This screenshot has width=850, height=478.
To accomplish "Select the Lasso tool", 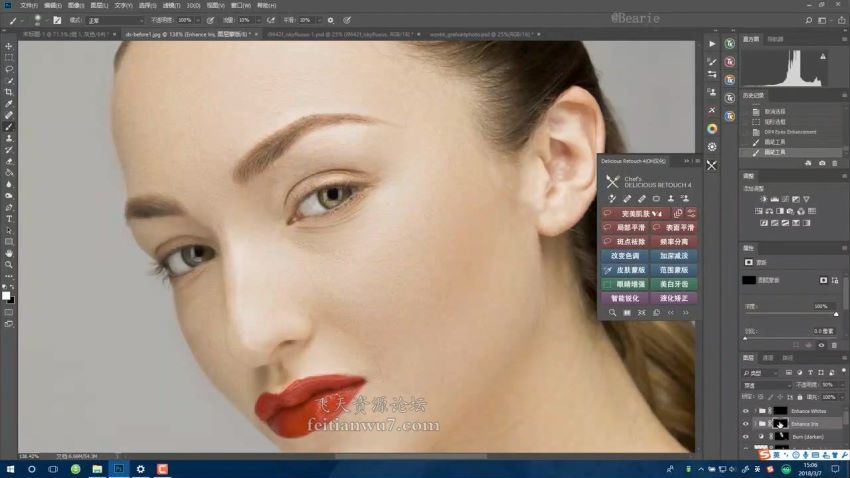I will (x=9, y=69).
